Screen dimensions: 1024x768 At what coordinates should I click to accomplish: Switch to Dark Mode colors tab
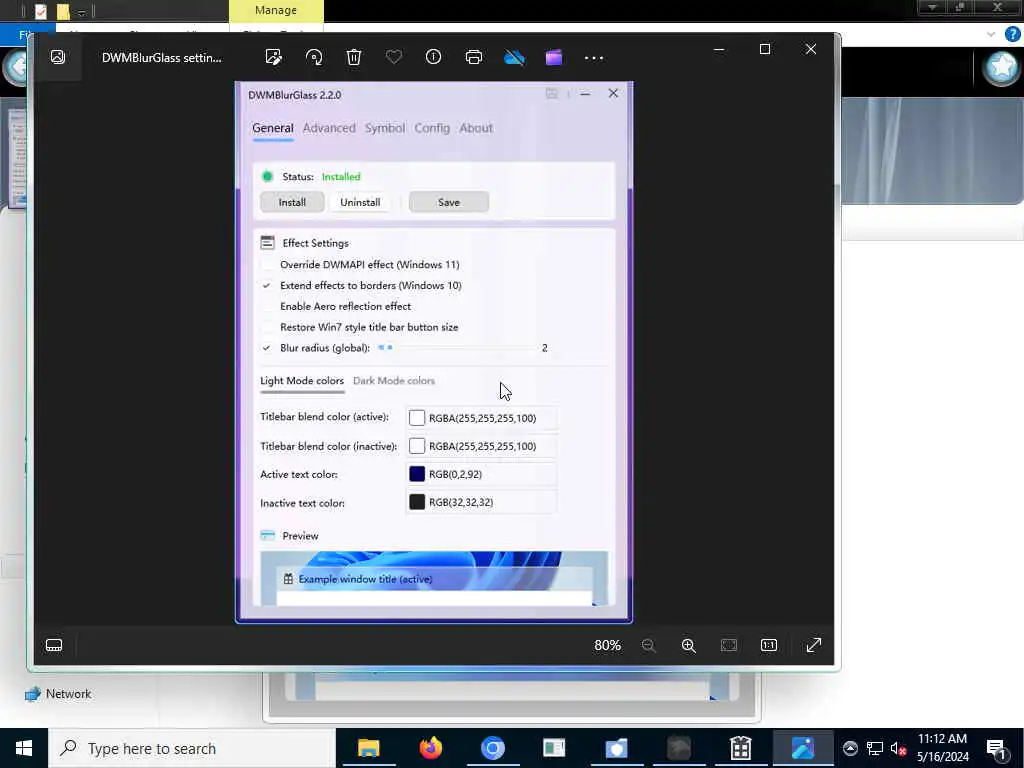(394, 381)
